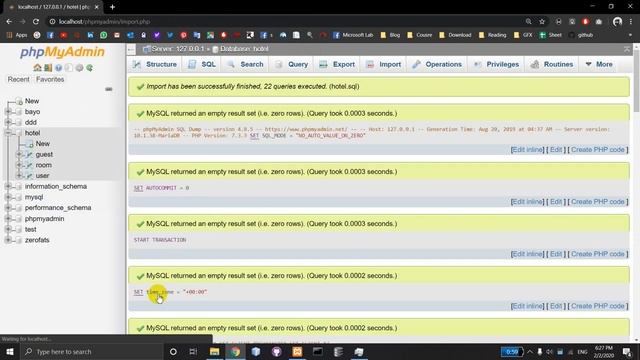Open Chrome from the taskbar

point(235,352)
